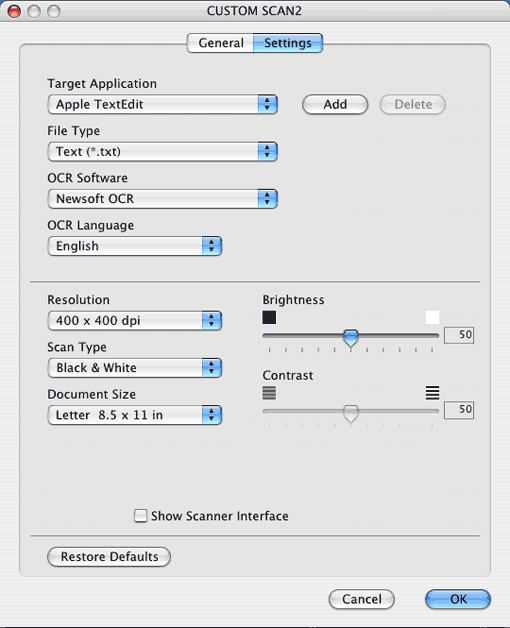
Task: Open the OCR Software dropdown
Action: pyautogui.click(x=162, y=199)
